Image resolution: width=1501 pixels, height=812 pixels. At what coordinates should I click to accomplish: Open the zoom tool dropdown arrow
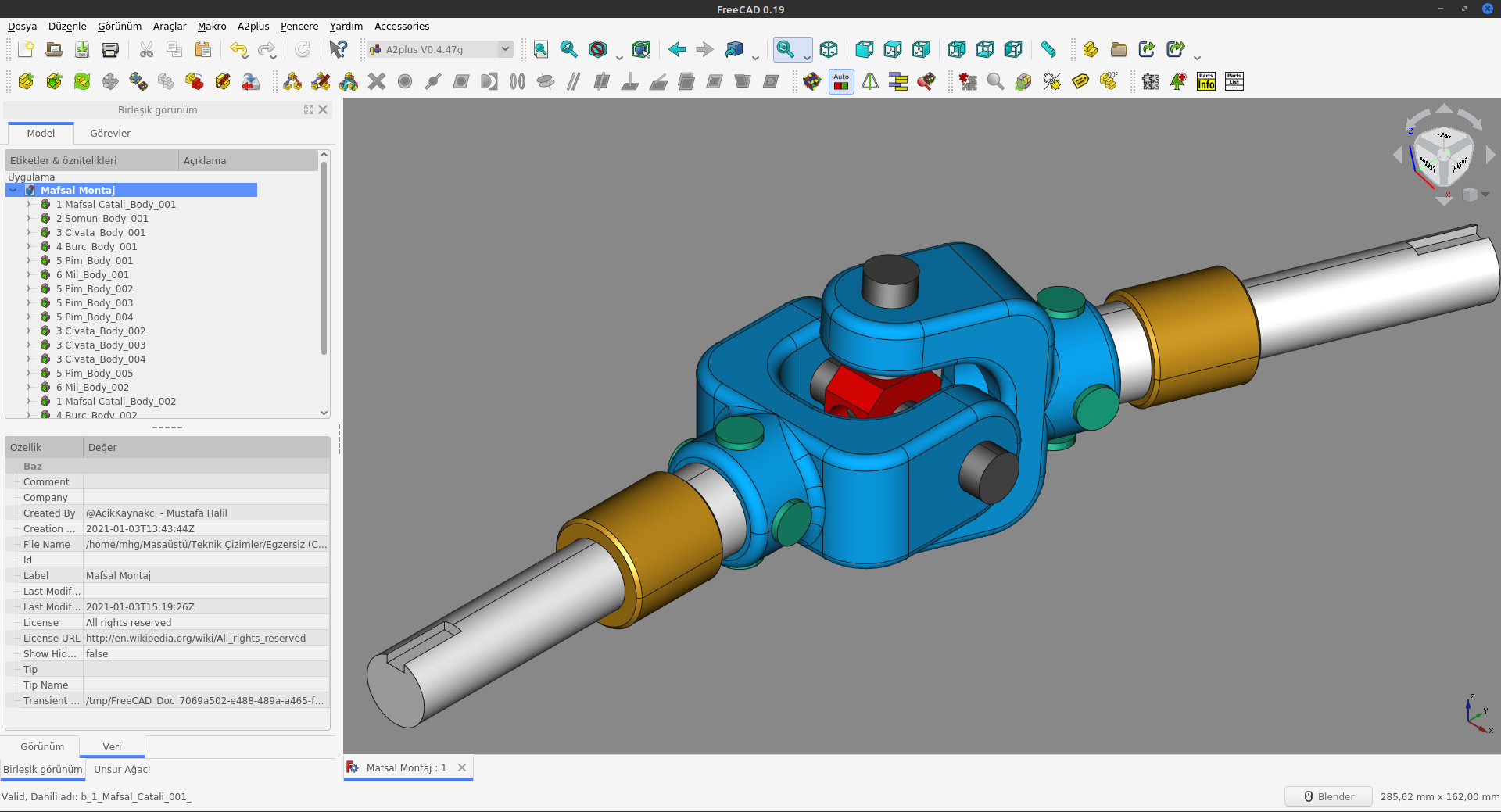pos(807,56)
